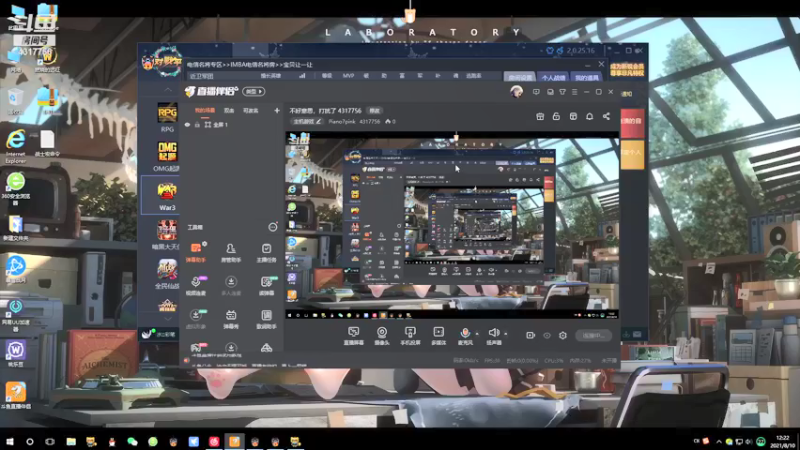Click the pill button beside the 直播伴侣 logo
Screen dimensions: 800x450
click(254, 91)
